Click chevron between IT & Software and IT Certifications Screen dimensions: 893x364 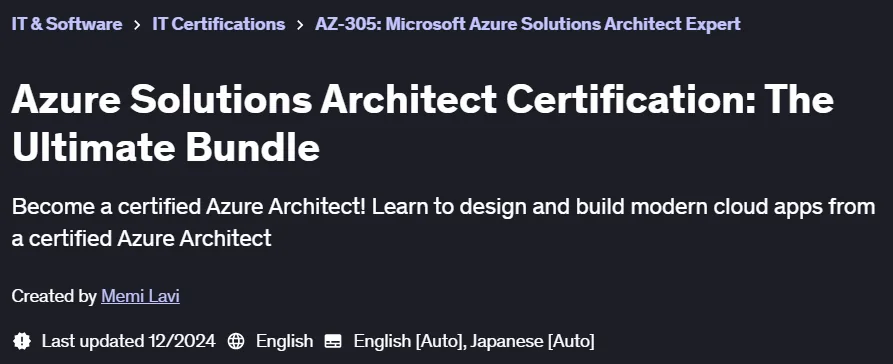point(137,24)
